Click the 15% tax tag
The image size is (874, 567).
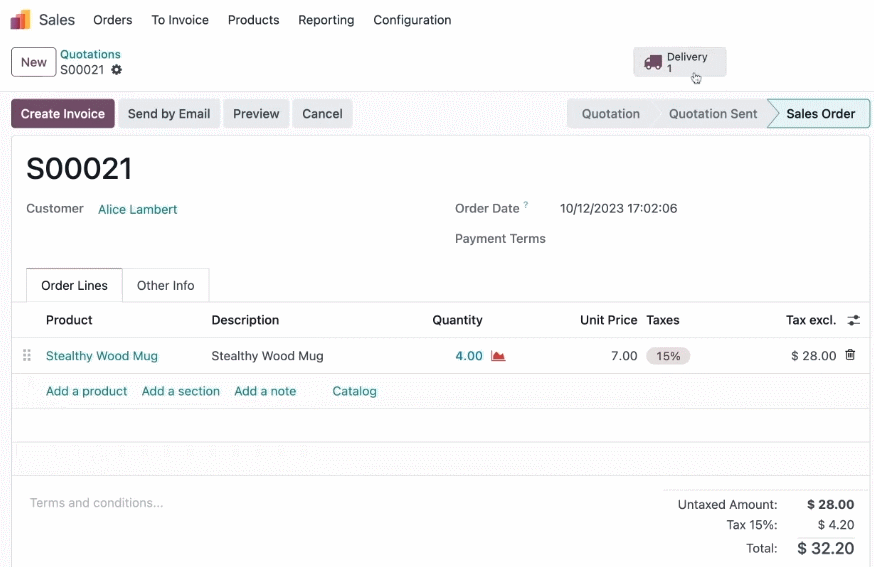point(668,356)
